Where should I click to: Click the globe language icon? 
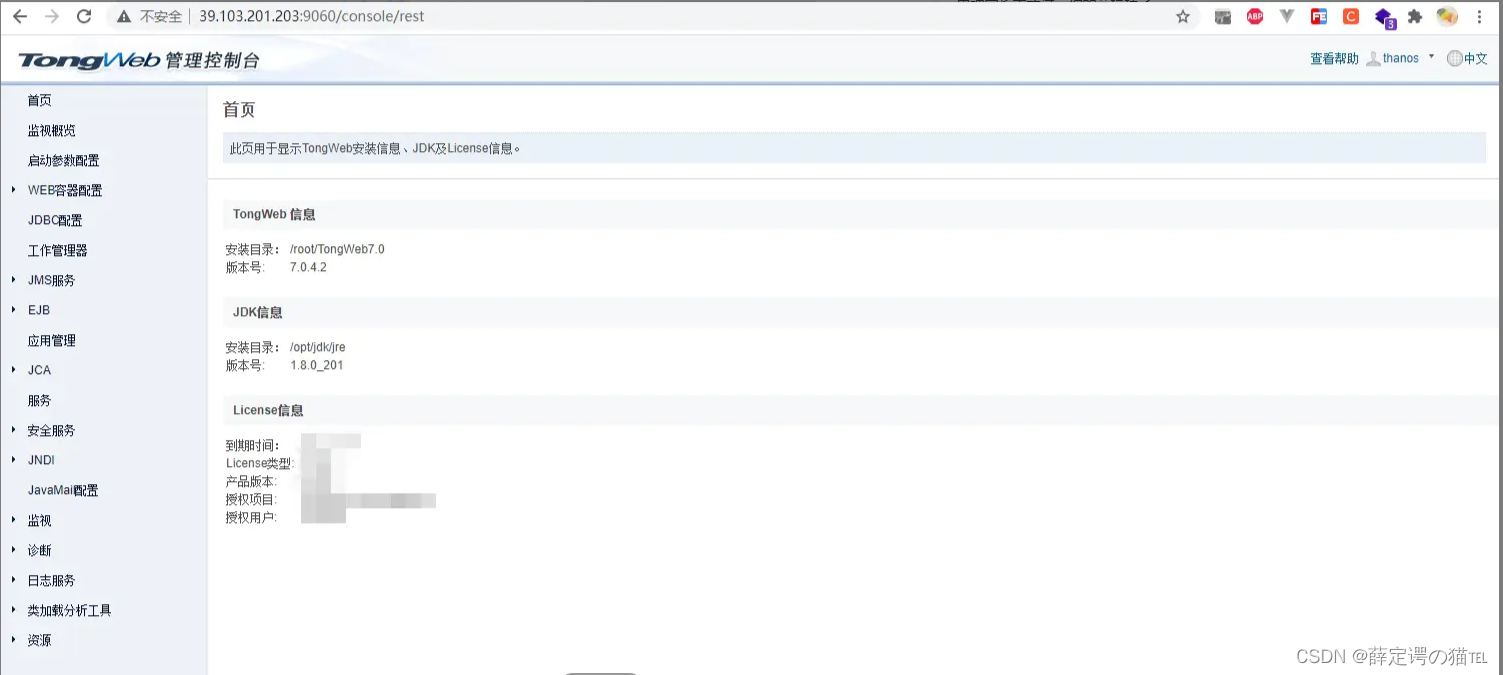coord(1454,59)
